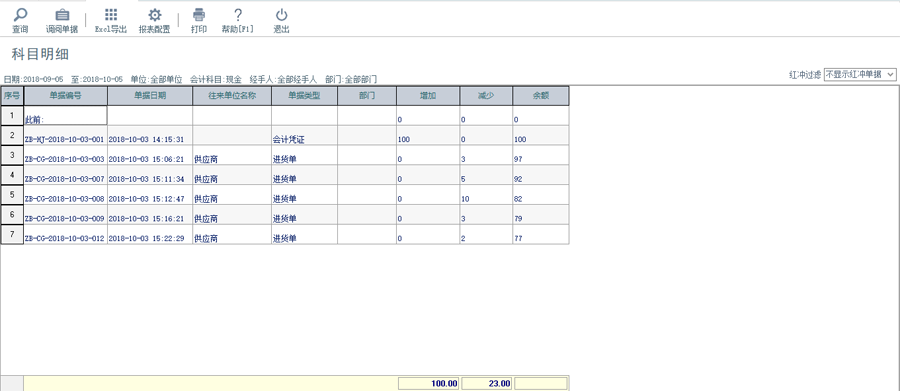Click the 单据类型 column header
The width and height of the screenshot is (900, 391).
304,96
